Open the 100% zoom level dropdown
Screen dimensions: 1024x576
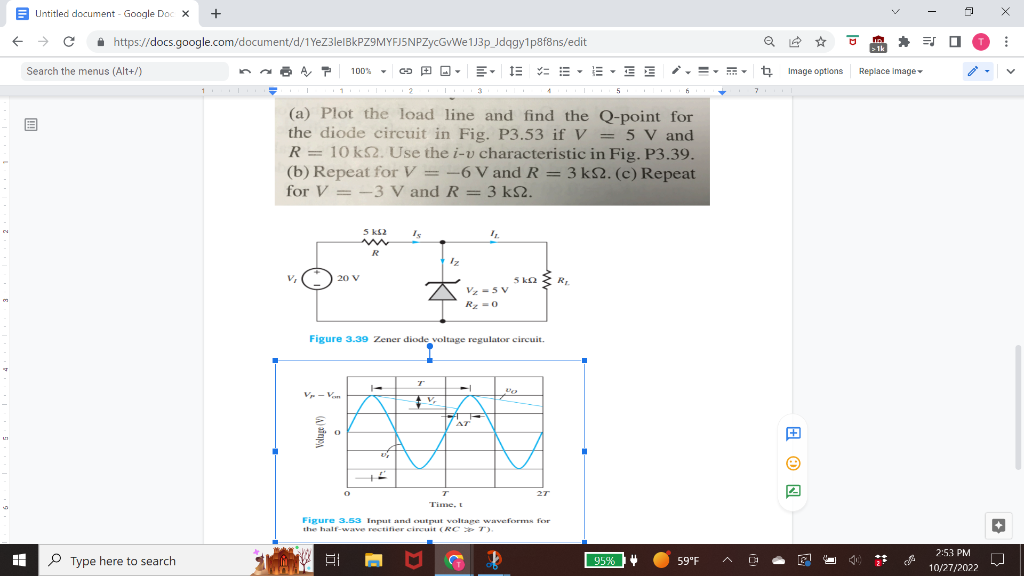[x=368, y=71]
